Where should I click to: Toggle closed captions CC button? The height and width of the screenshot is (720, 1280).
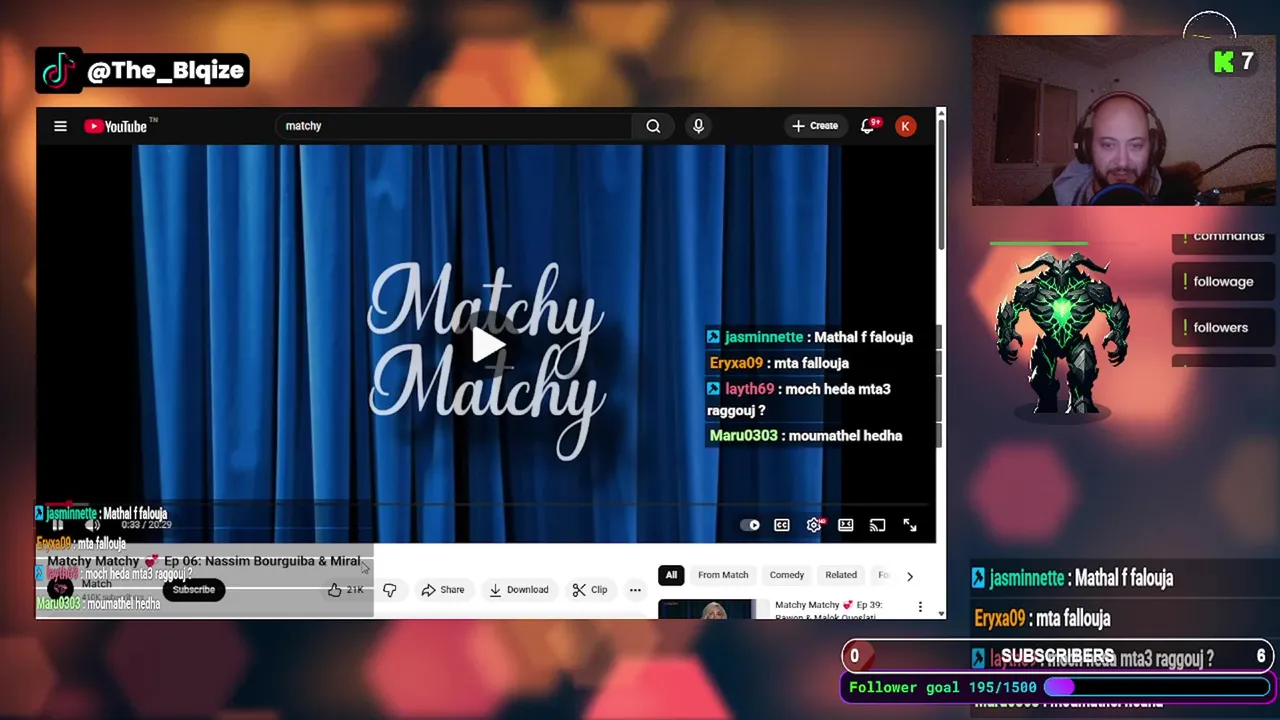coord(782,525)
